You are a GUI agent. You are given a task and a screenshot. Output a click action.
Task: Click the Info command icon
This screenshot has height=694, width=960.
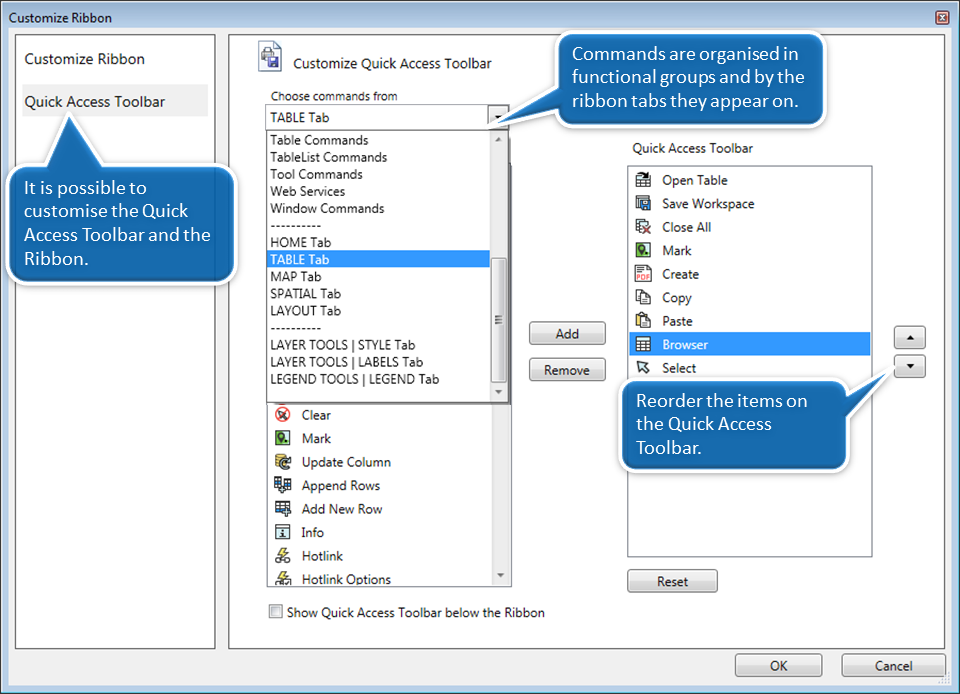tap(282, 532)
